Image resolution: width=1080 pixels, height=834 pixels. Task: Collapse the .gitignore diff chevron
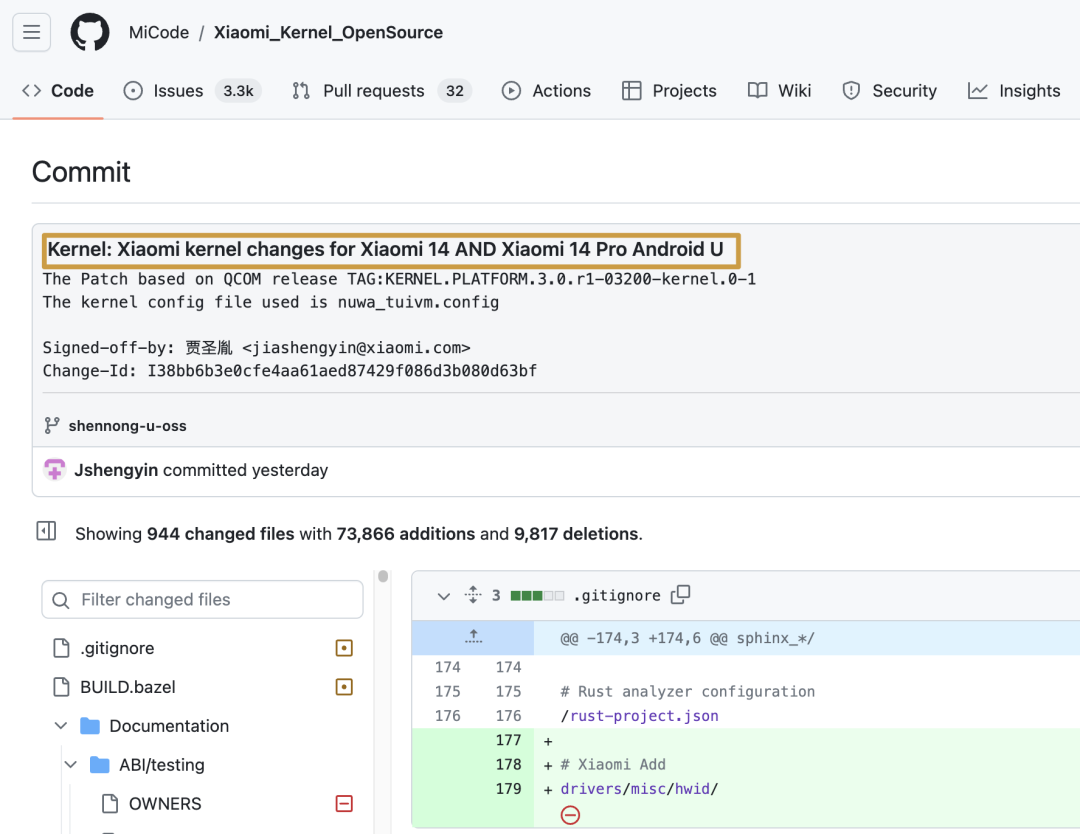tap(444, 596)
